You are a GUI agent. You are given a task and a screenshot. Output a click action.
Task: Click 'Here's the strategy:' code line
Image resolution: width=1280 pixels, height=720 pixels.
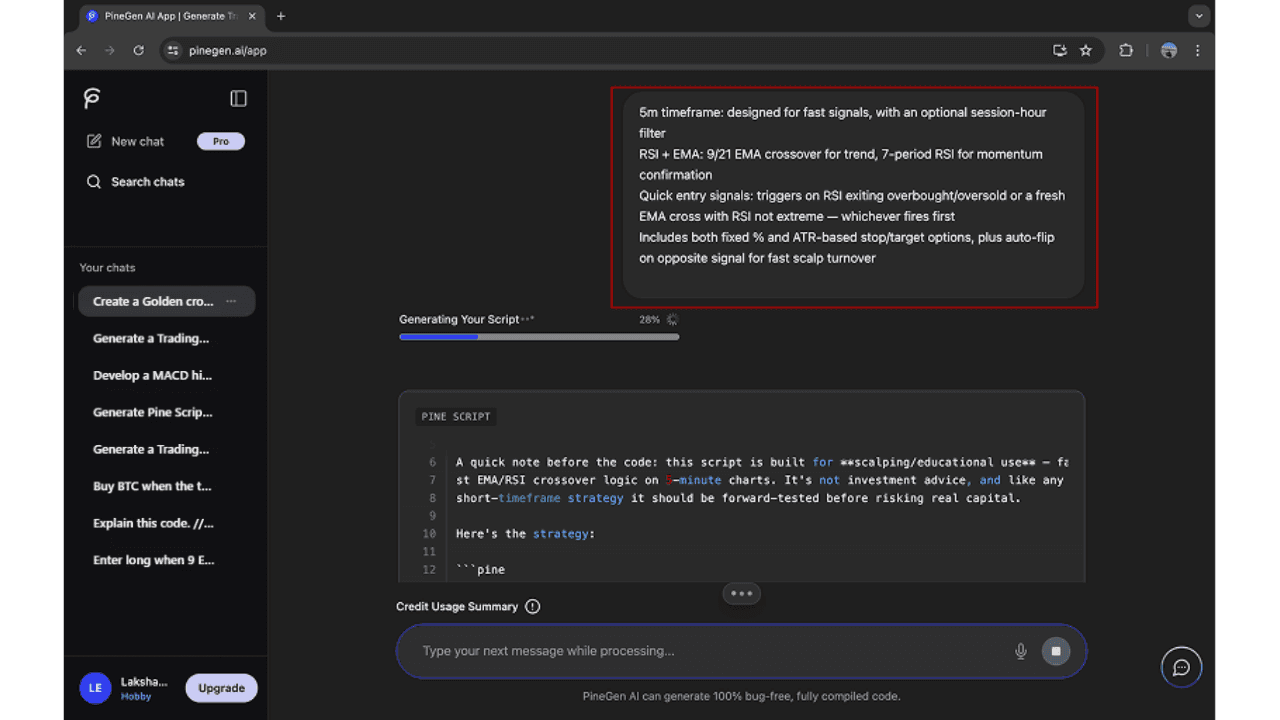525,534
